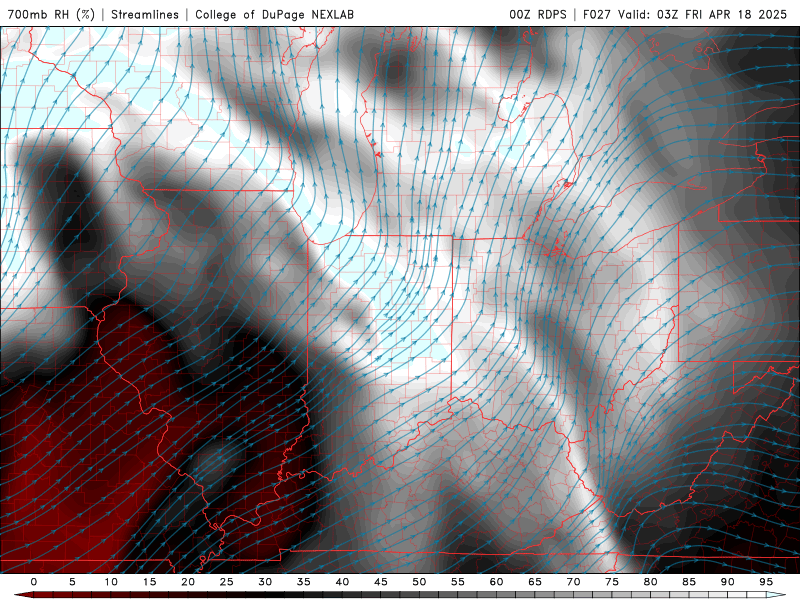The height and width of the screenshot is (600, 800).
Task: Click the "College of DuPage NEXLAB" text
Action: (x=274, y=14)
